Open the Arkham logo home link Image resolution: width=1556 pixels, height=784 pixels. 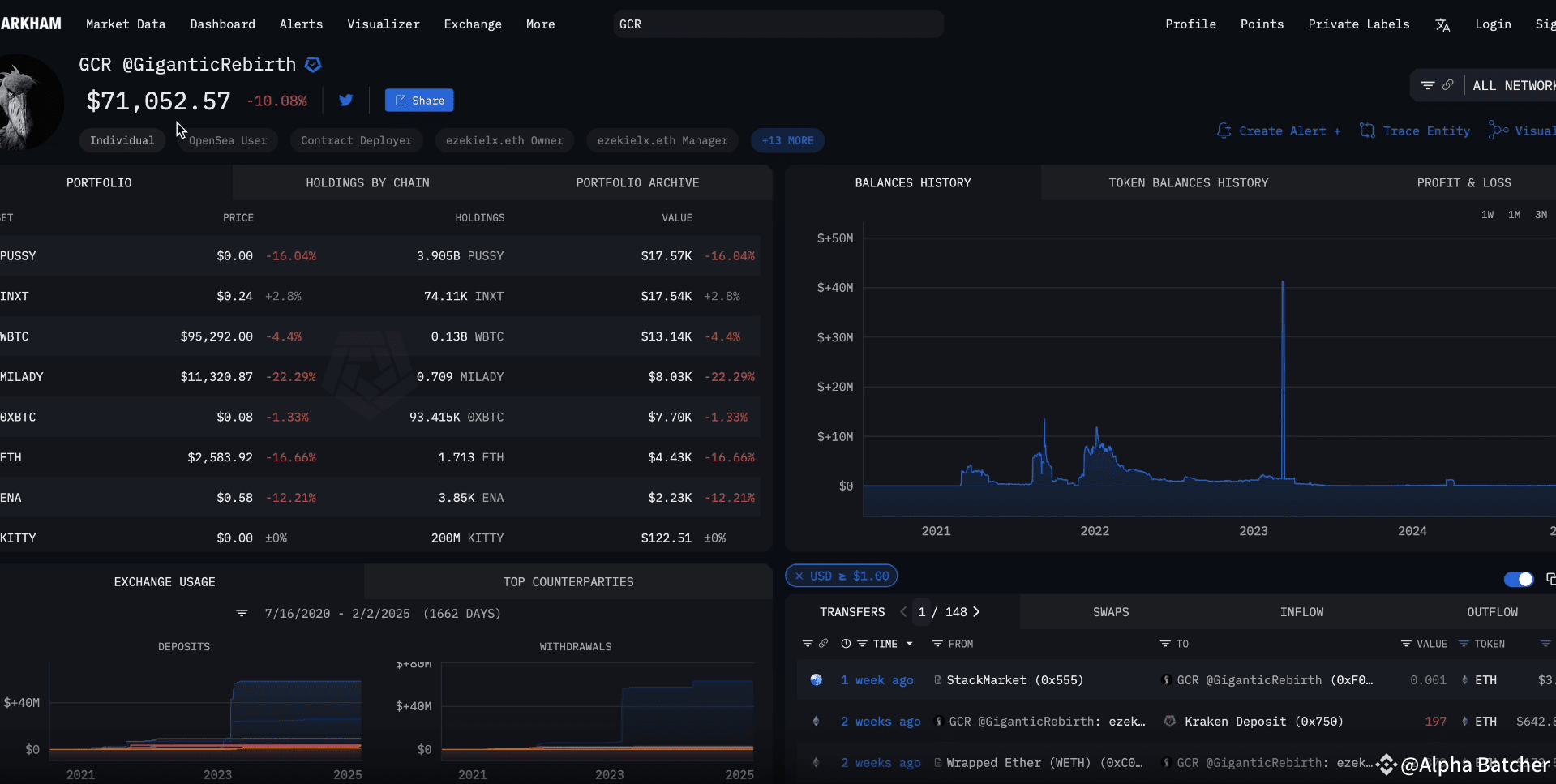click(31, 24)
